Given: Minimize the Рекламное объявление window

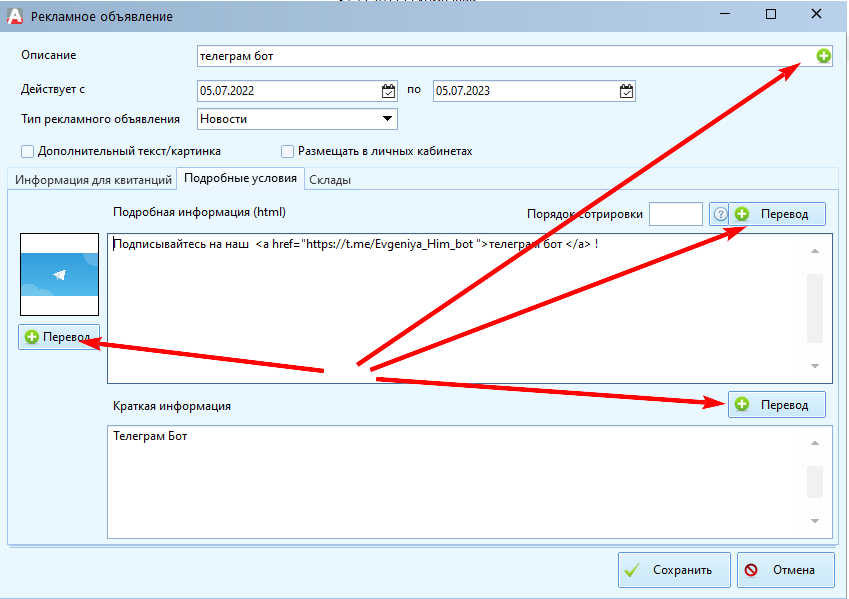Looking at the screenshot, I should coord(725,15).
